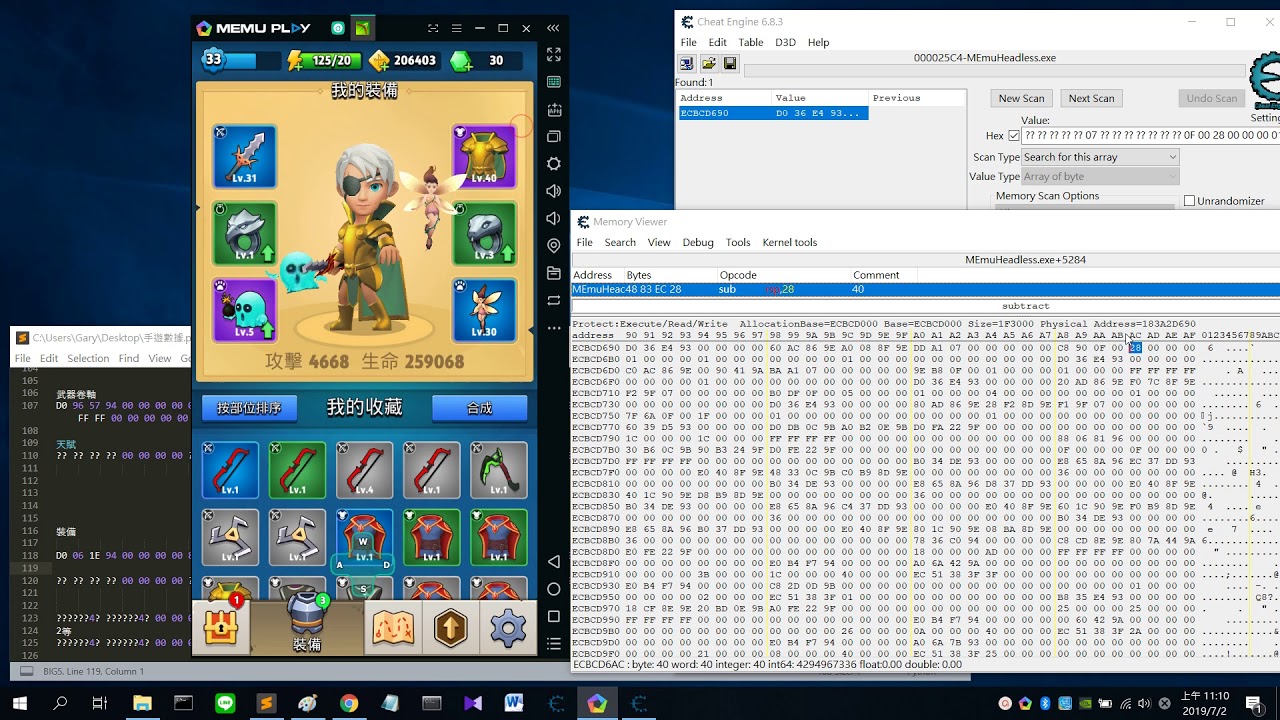Click MEmu volume up speaker icon
This screenshot has width=1280, height=720.
[554, 191]
